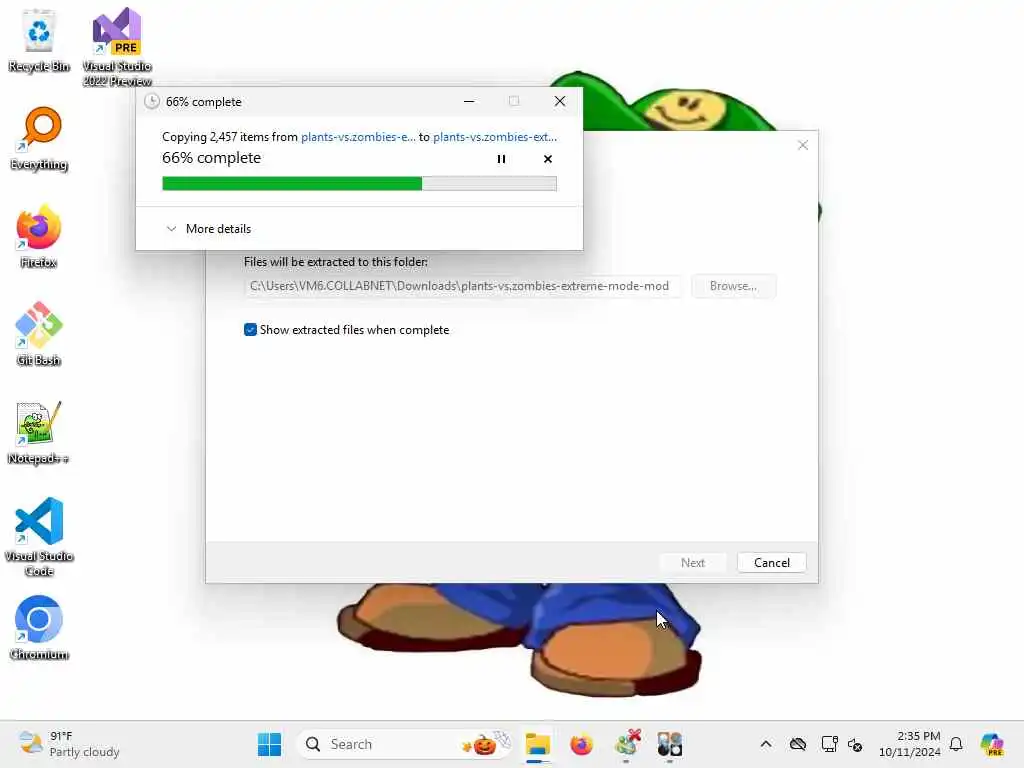This screenshot has width=1024, height=768.
Task: Open the Recycle Bin desktop icon
Action: (39, 41)
